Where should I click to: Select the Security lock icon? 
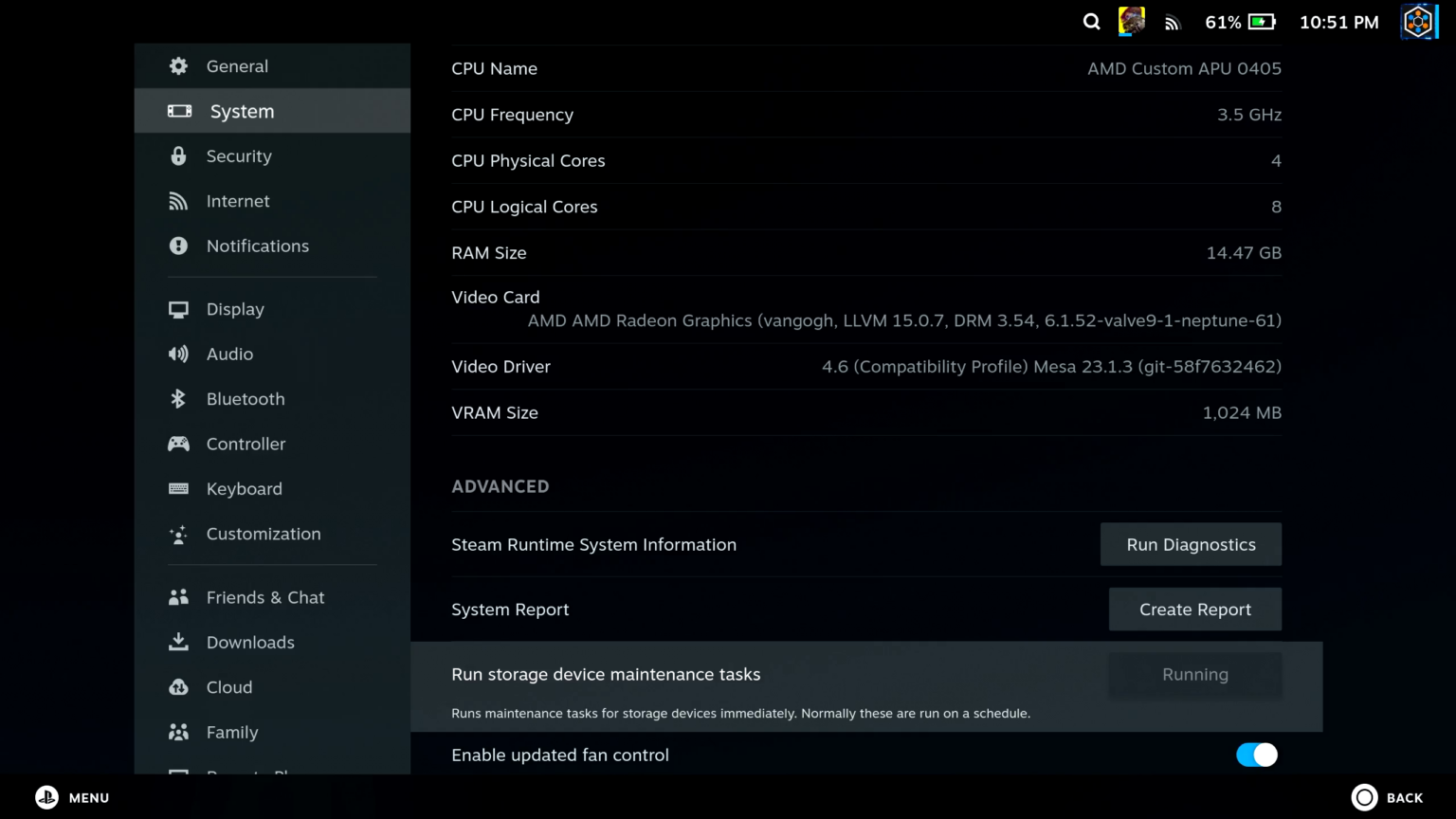coord(178,156)
